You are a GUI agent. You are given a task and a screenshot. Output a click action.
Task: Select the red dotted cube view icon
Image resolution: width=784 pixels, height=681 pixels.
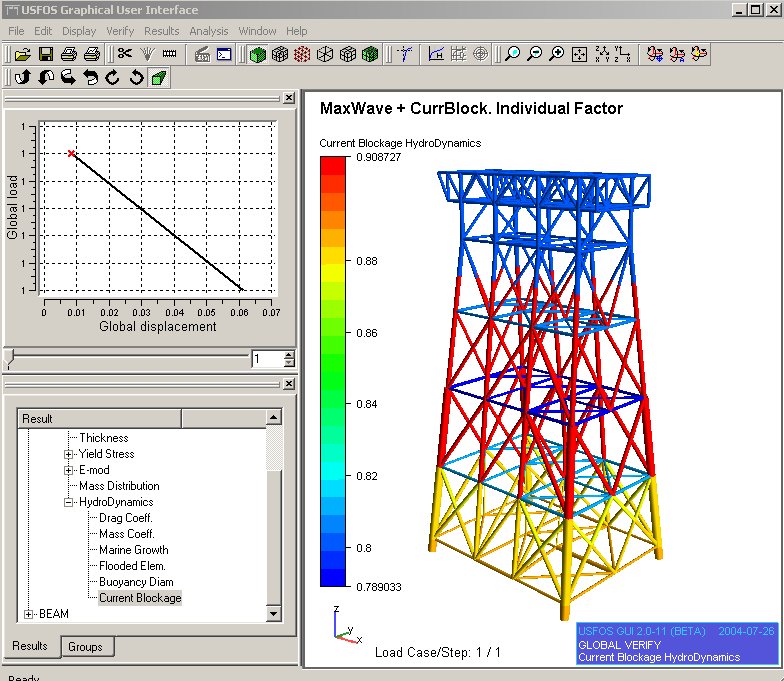pyautogui.click(x=302, y=54)
